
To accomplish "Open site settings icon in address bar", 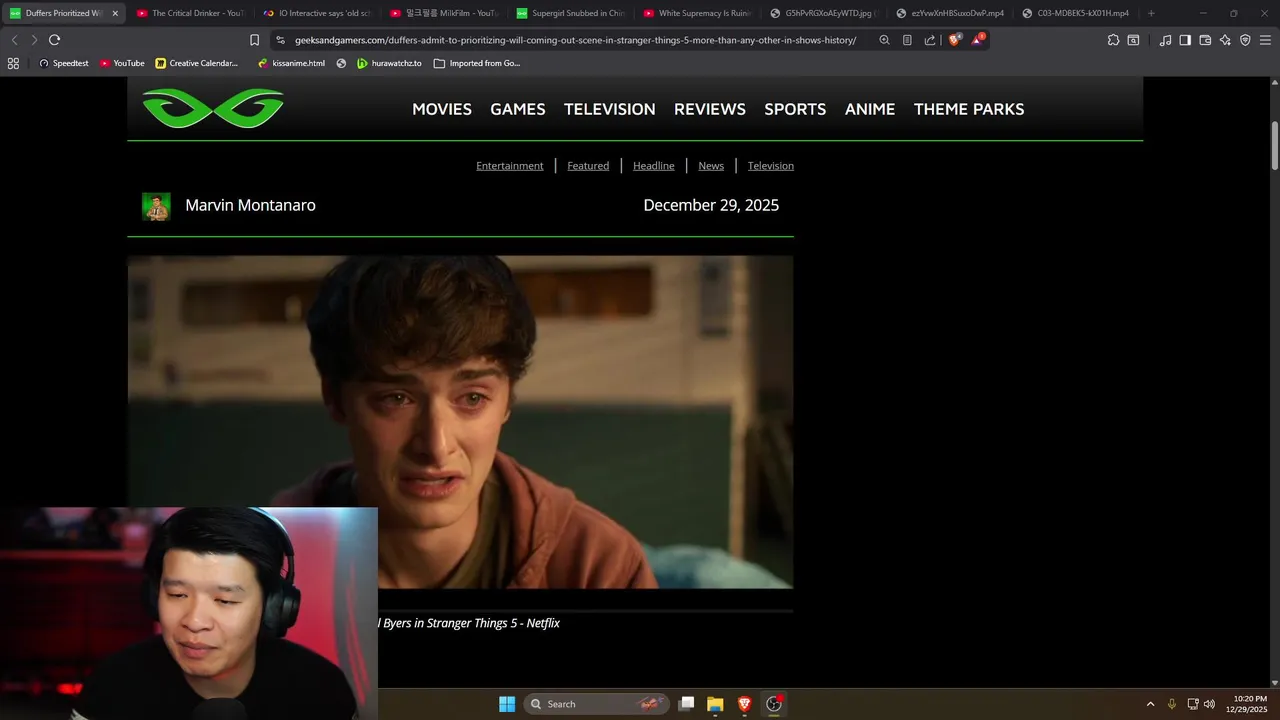I will pyautogui.click(x=280, y=40).
